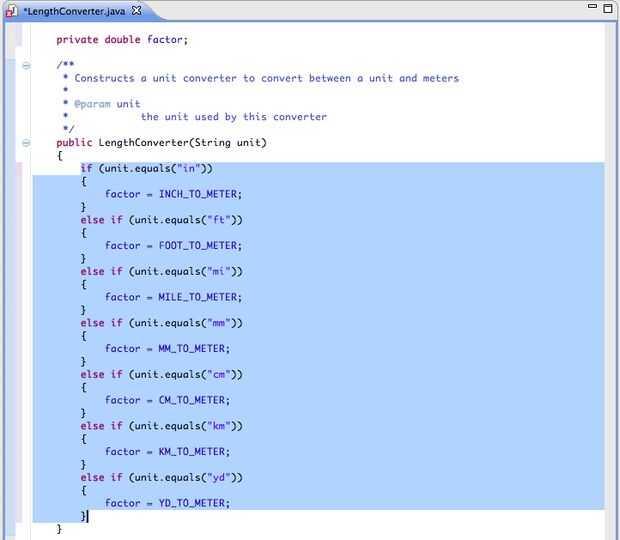620x540 pixels.
Task: Collapse the LengthConverter constructor
Action: 26,143
